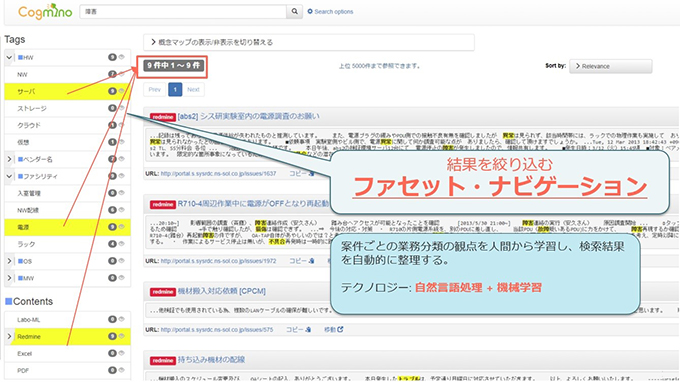This screenshot has width=680, height=382.
Task: Toggle the eye icon on ラック row
Action: [122, 244]
